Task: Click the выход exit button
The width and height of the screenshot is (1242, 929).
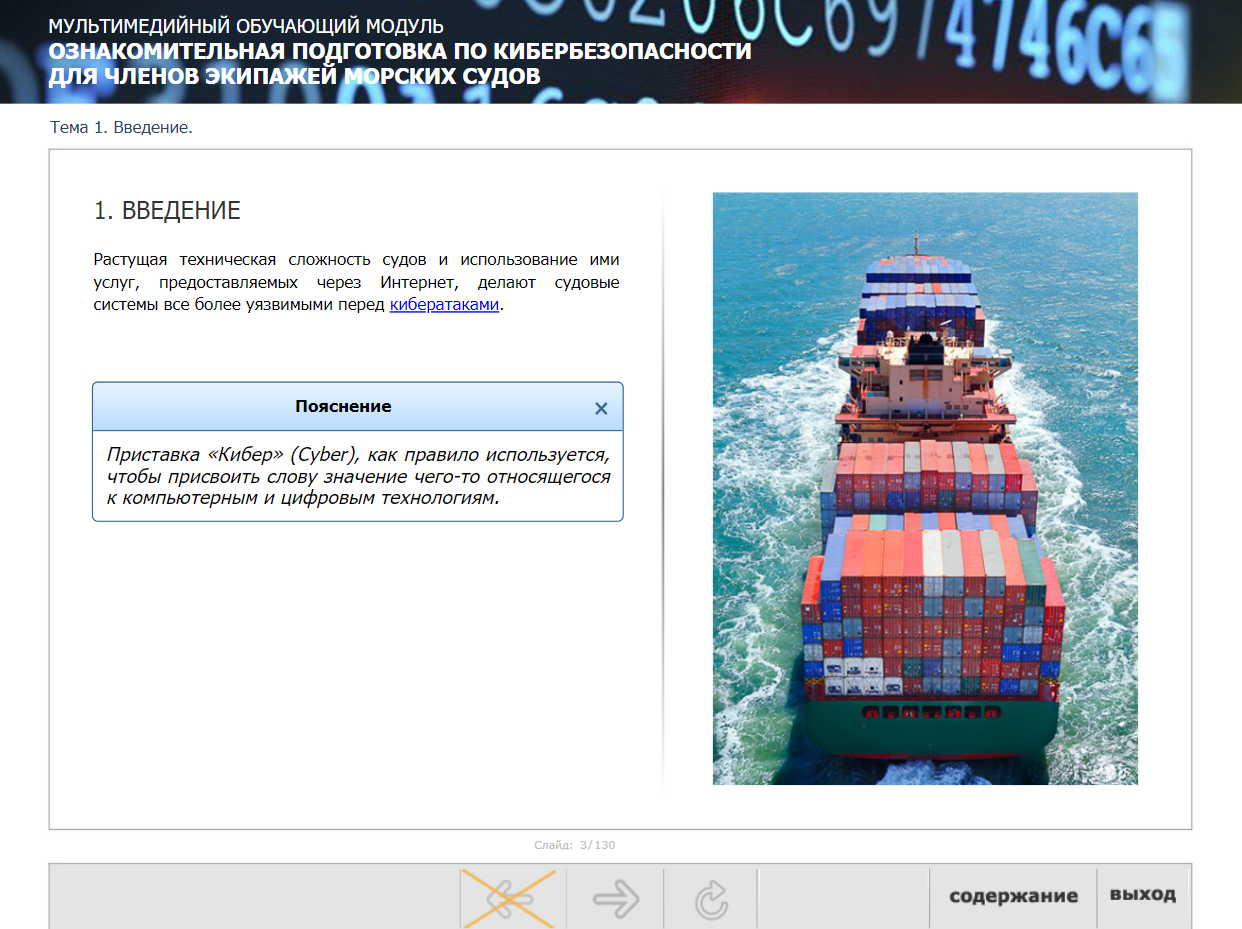Action: click(x=1143, y=895)
